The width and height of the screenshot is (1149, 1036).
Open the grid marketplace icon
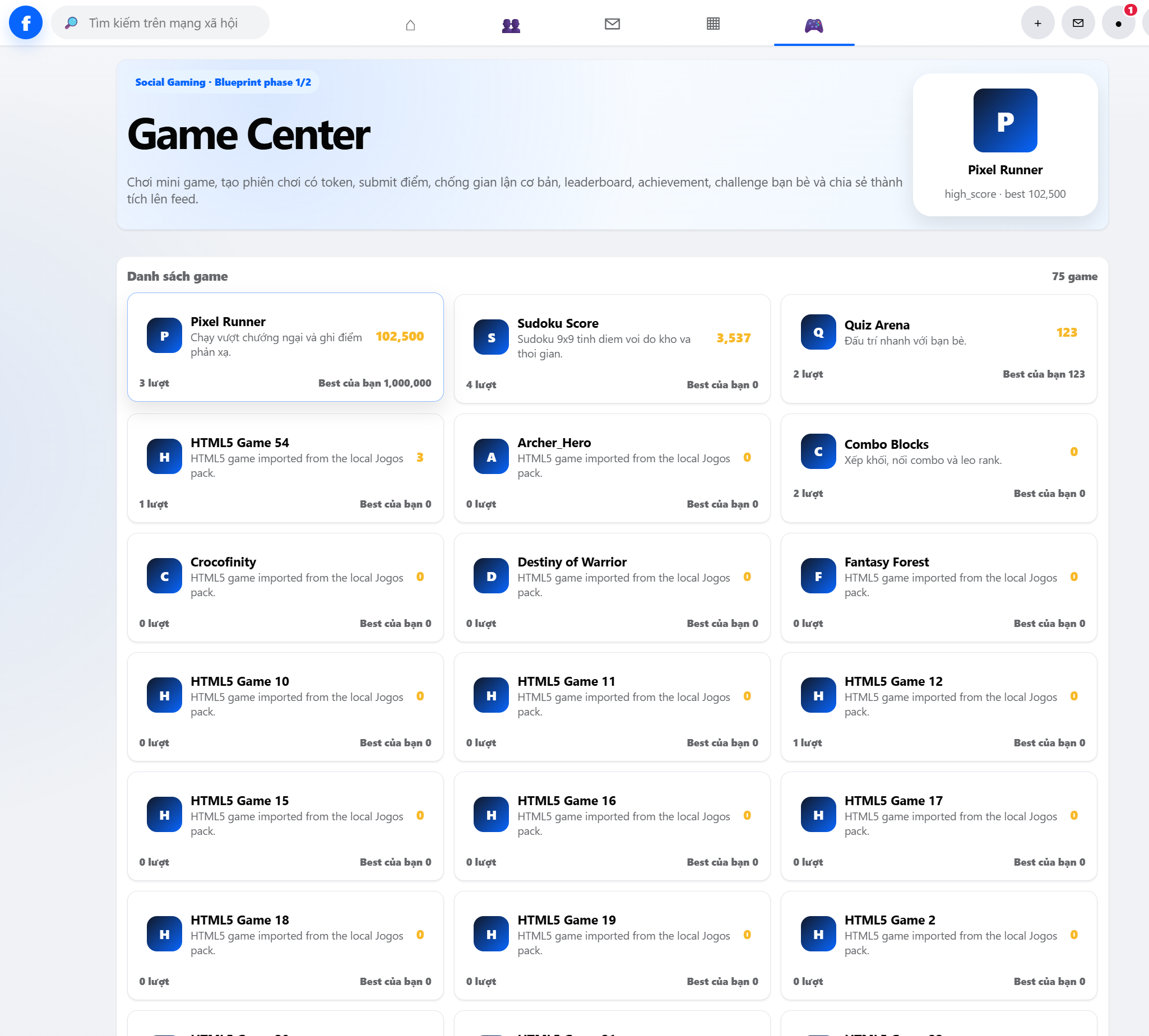[713, 24]
